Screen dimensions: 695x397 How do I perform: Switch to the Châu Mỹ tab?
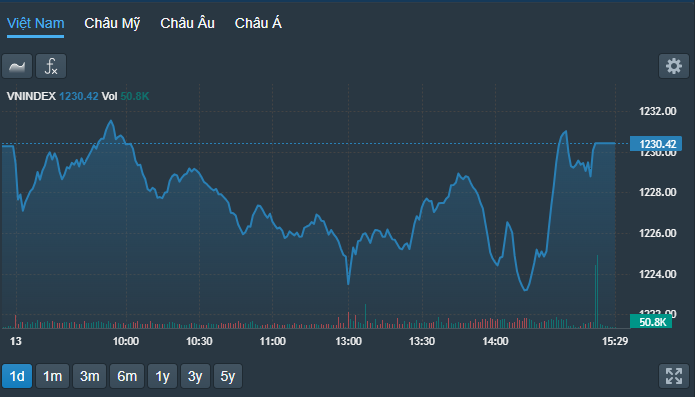coord(112,23)
